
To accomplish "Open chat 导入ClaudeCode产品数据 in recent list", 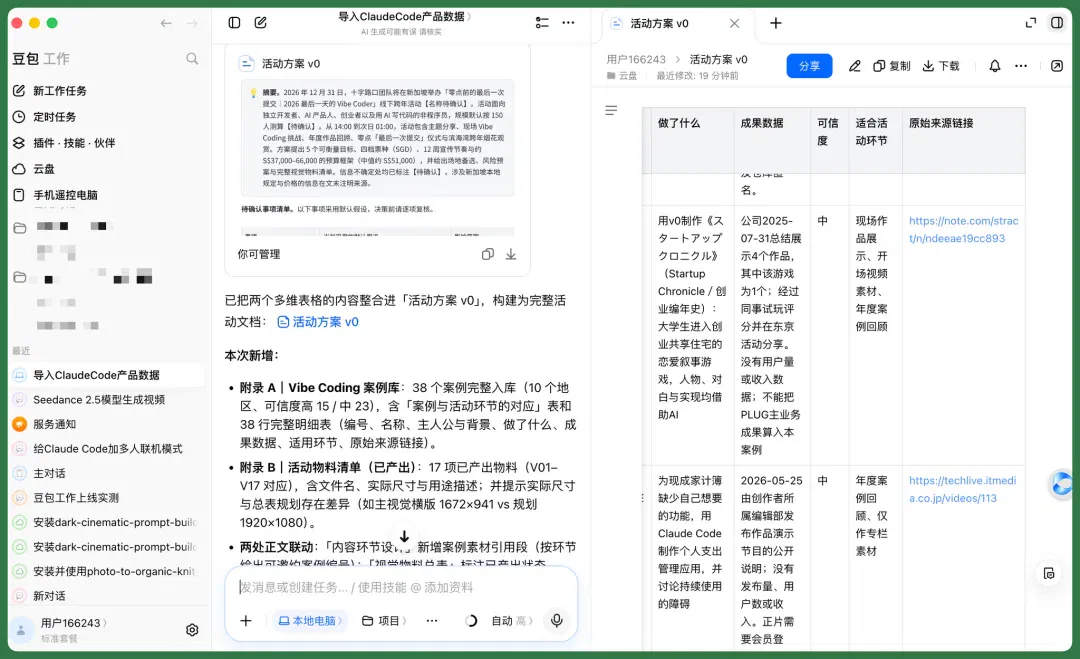I will (x=107, y=375).
